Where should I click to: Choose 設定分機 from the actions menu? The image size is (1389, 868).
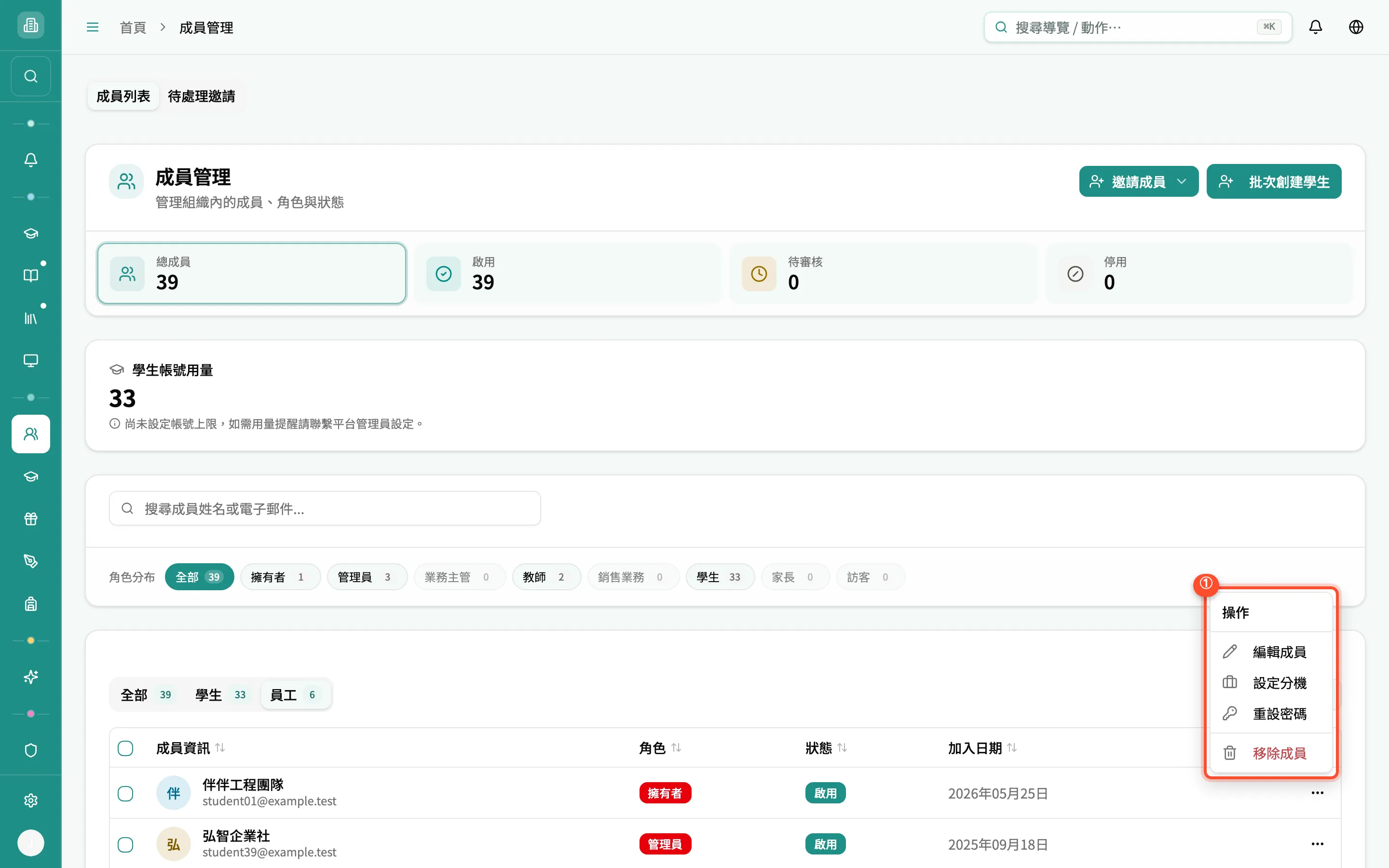(1270, 682)
